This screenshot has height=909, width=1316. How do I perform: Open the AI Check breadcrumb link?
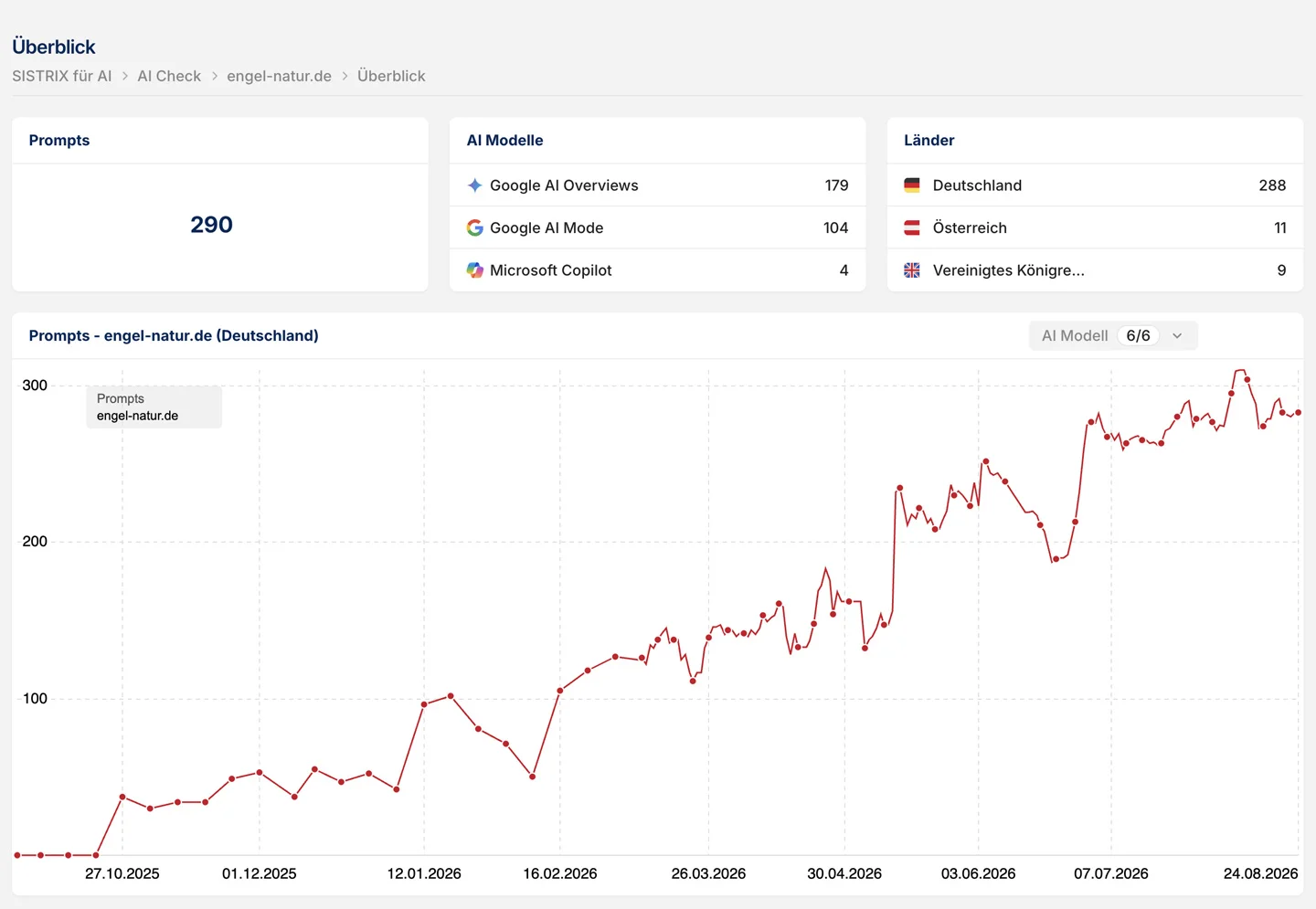(x=169, y=76)
